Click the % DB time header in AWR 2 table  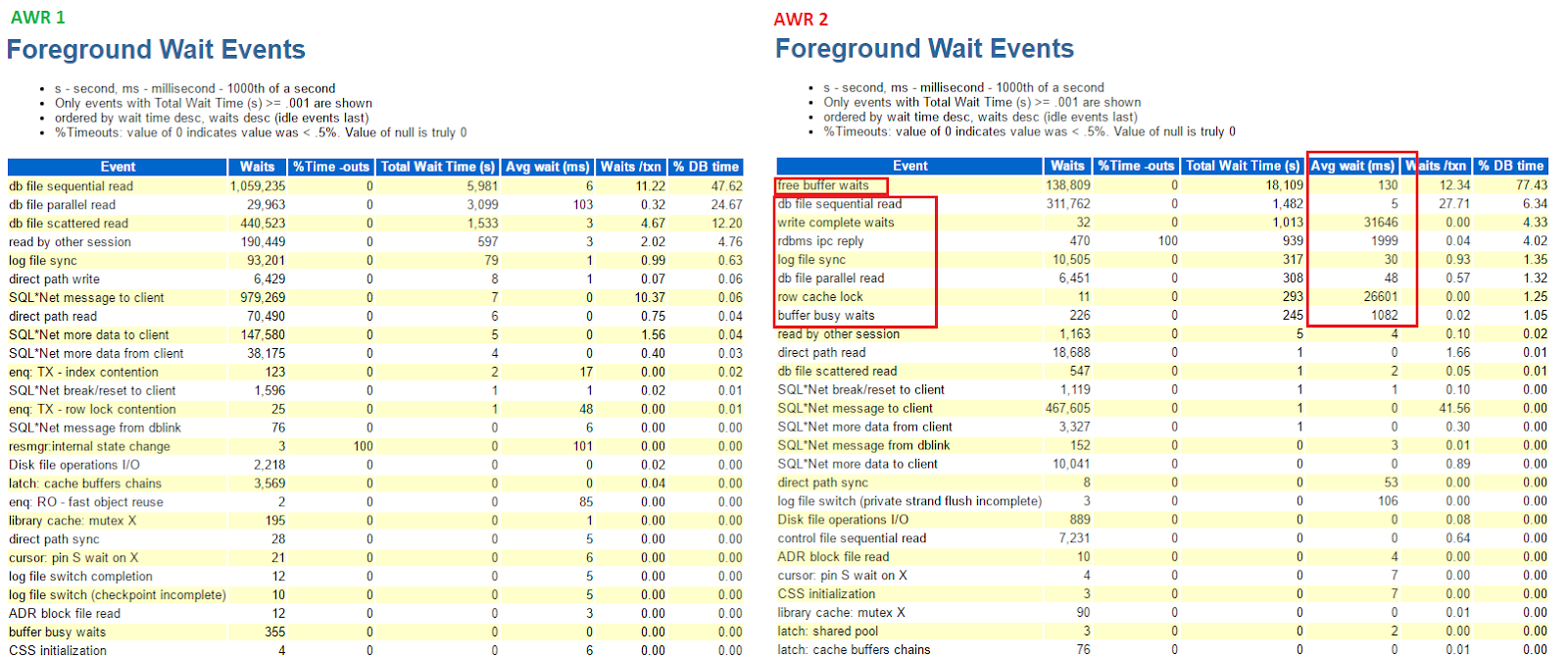1511,166
